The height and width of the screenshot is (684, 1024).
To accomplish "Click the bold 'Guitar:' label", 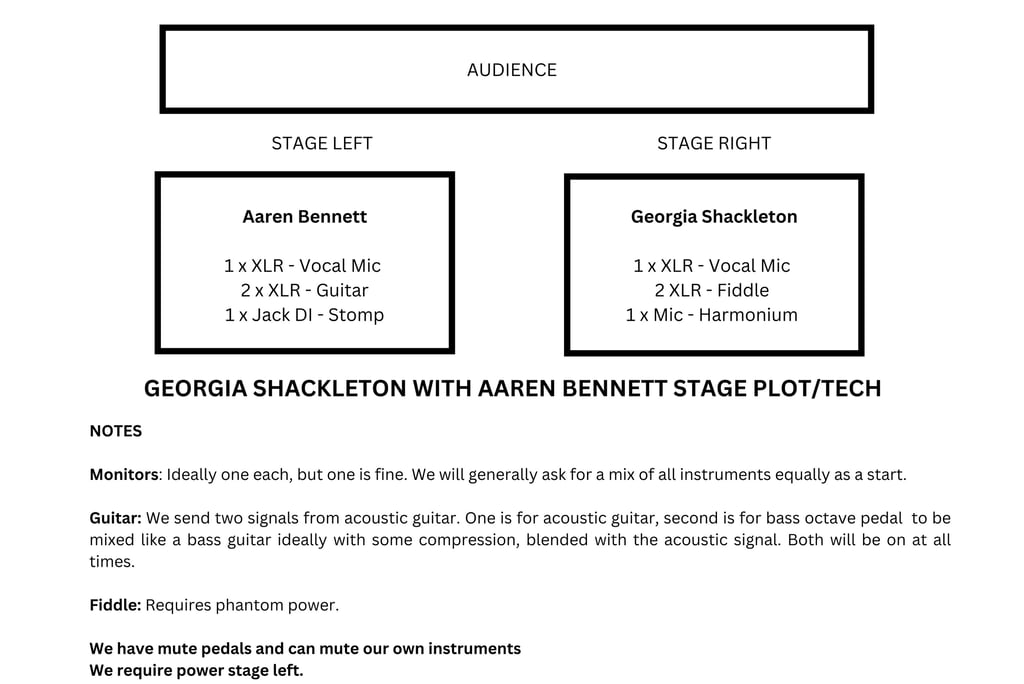I will coord(116,518).
